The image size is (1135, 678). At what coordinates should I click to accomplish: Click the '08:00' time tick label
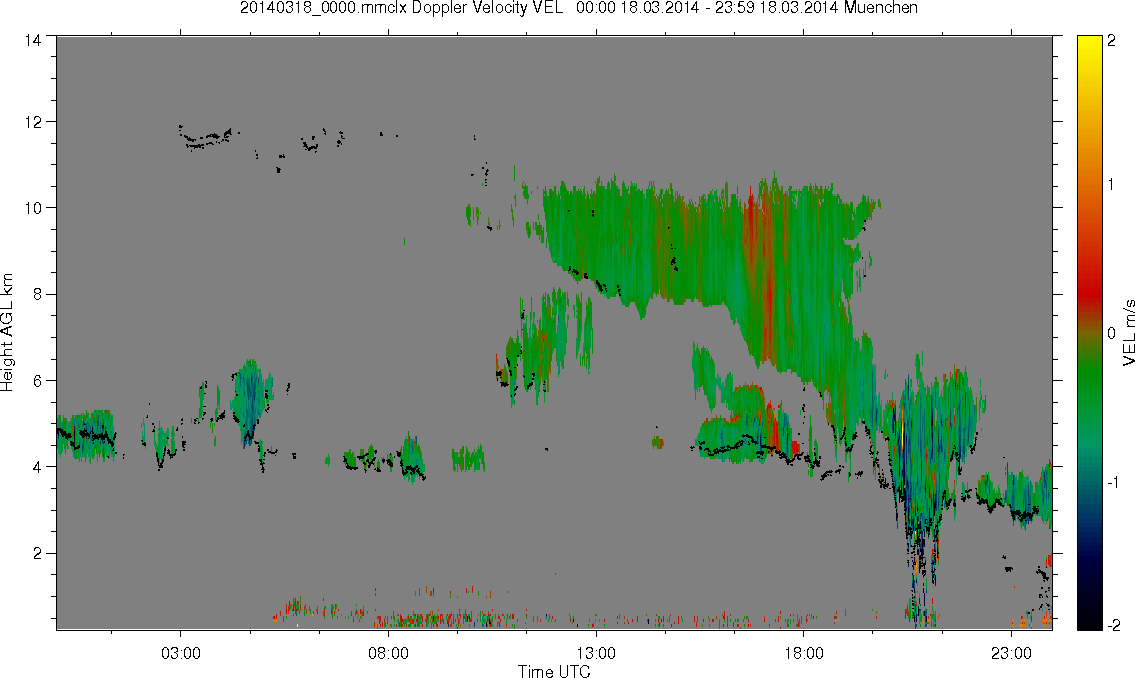tap(388, 653)
